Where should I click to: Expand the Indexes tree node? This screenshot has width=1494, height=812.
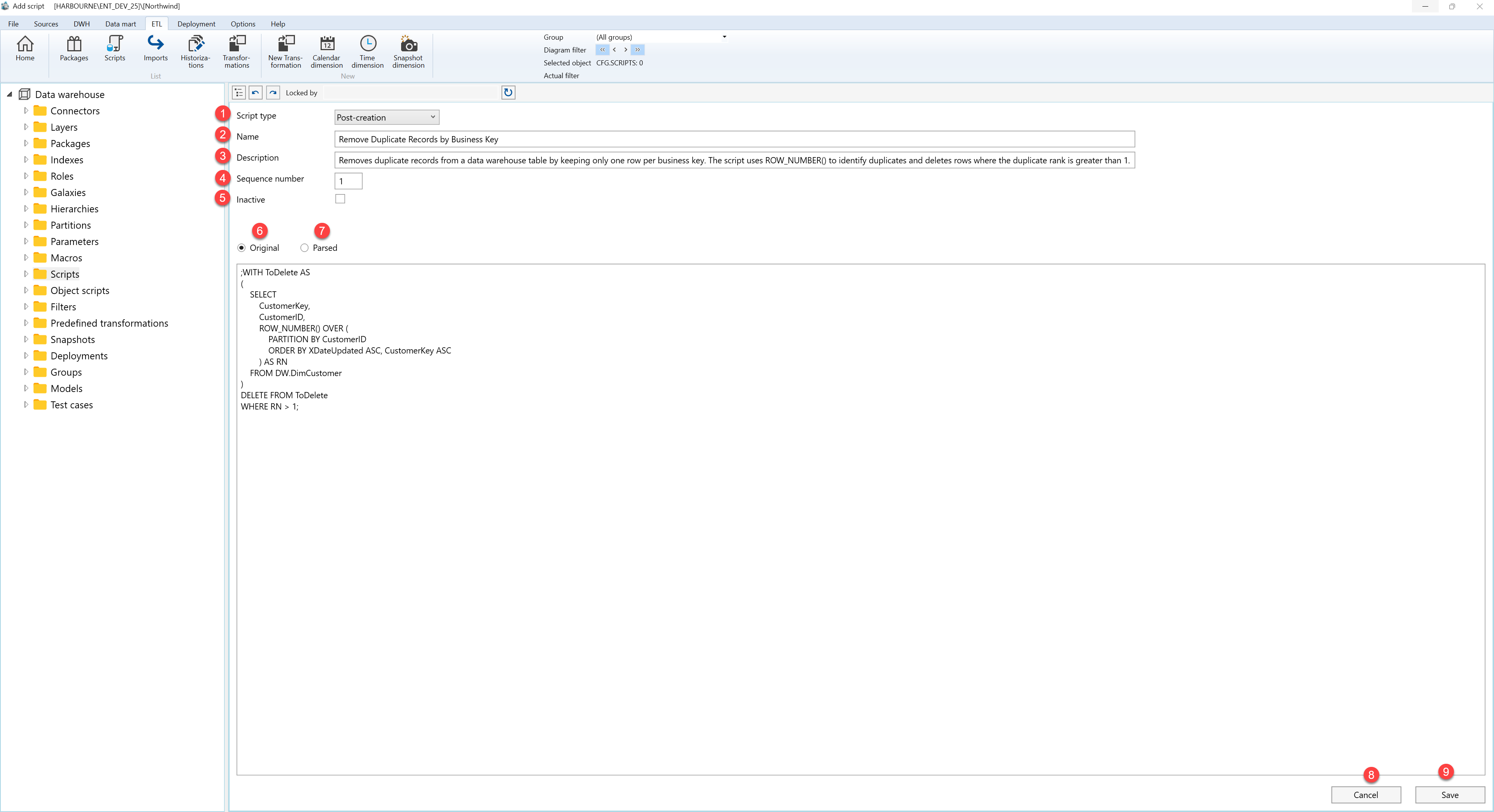pos(26,159)
